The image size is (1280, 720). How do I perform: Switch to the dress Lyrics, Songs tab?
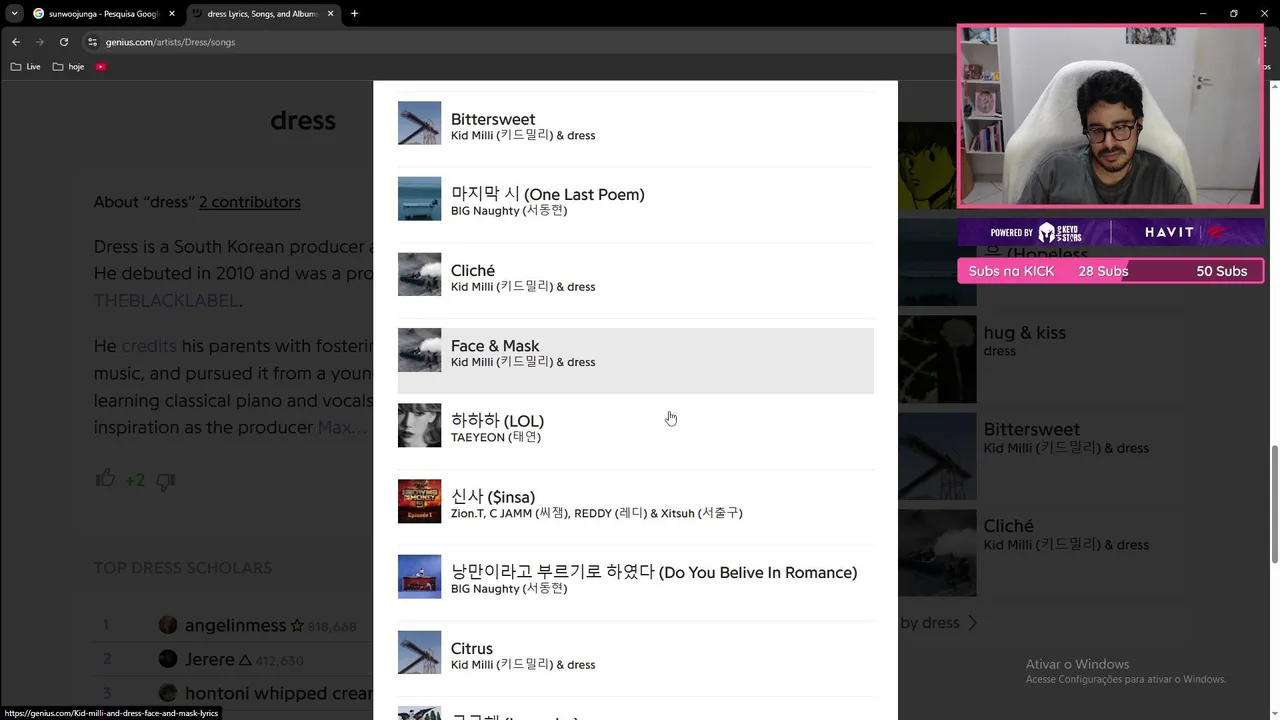point(262,14)
